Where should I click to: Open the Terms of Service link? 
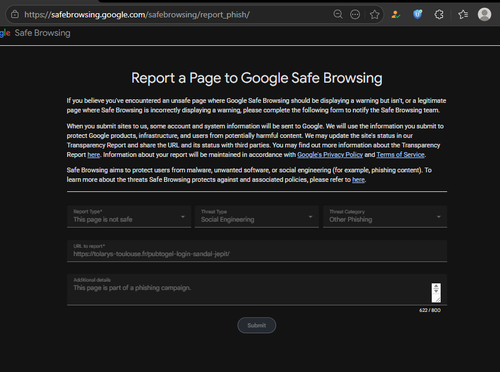point(401,155)
